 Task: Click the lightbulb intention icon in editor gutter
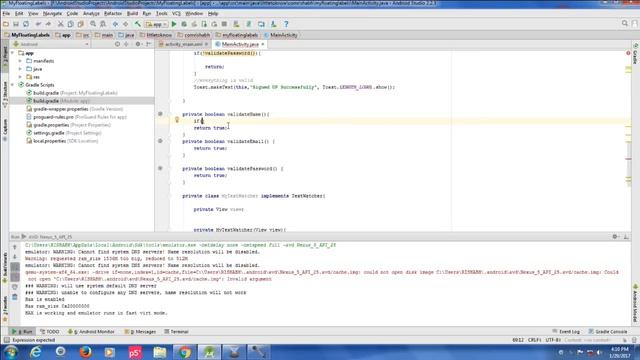click(x=177, y=120)
